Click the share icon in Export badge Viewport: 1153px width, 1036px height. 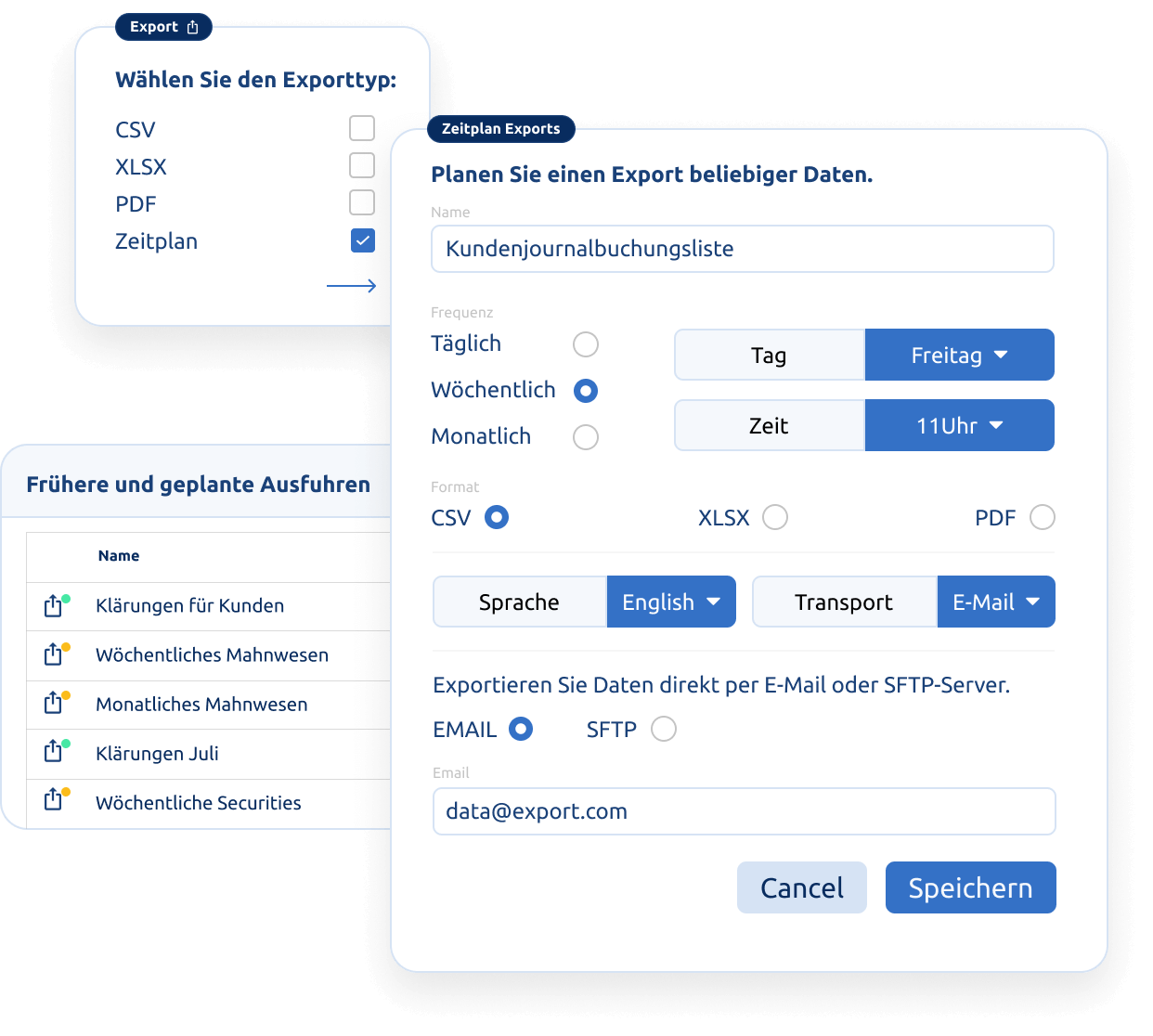192,27
